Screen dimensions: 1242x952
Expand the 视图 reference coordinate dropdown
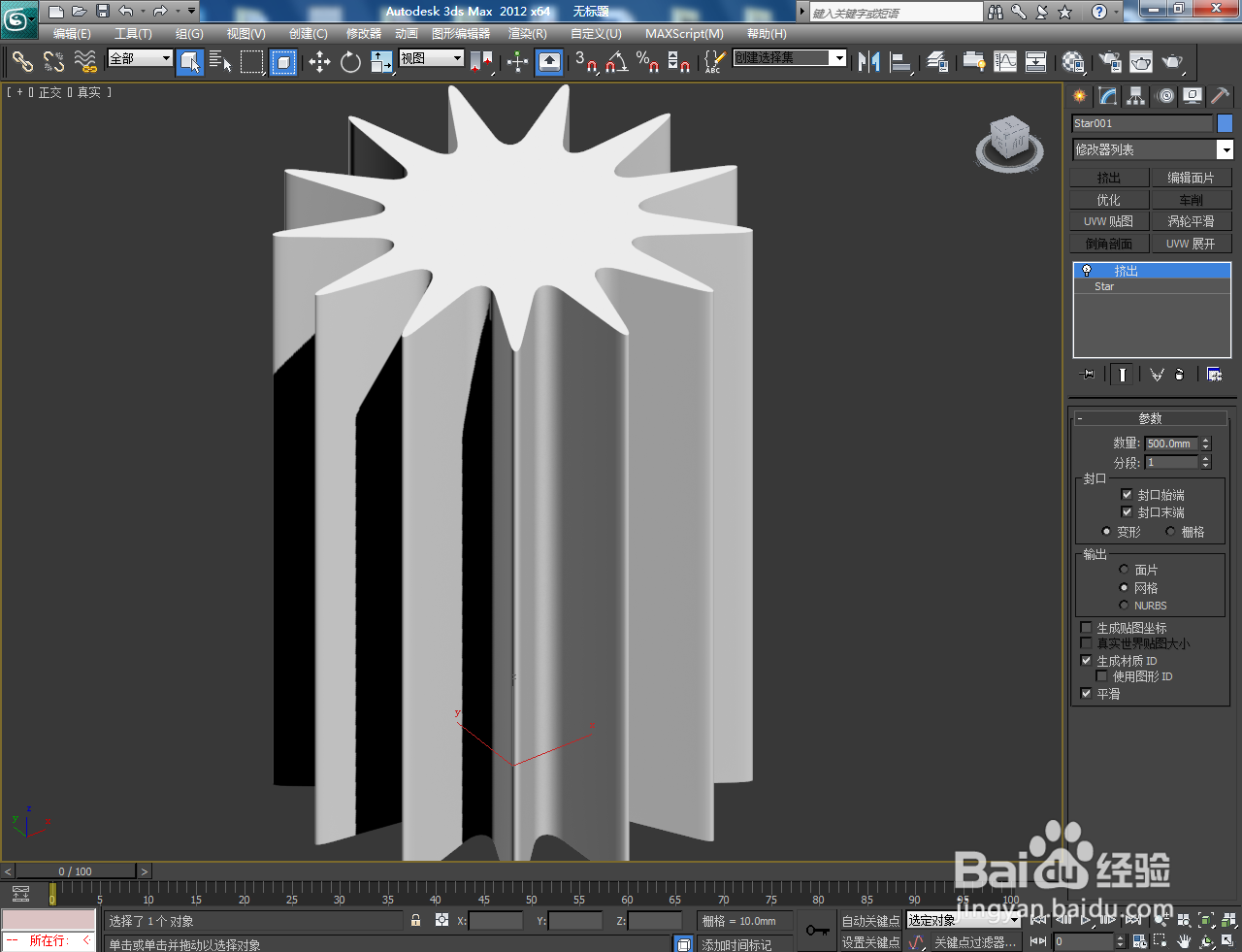click(457, 57)
